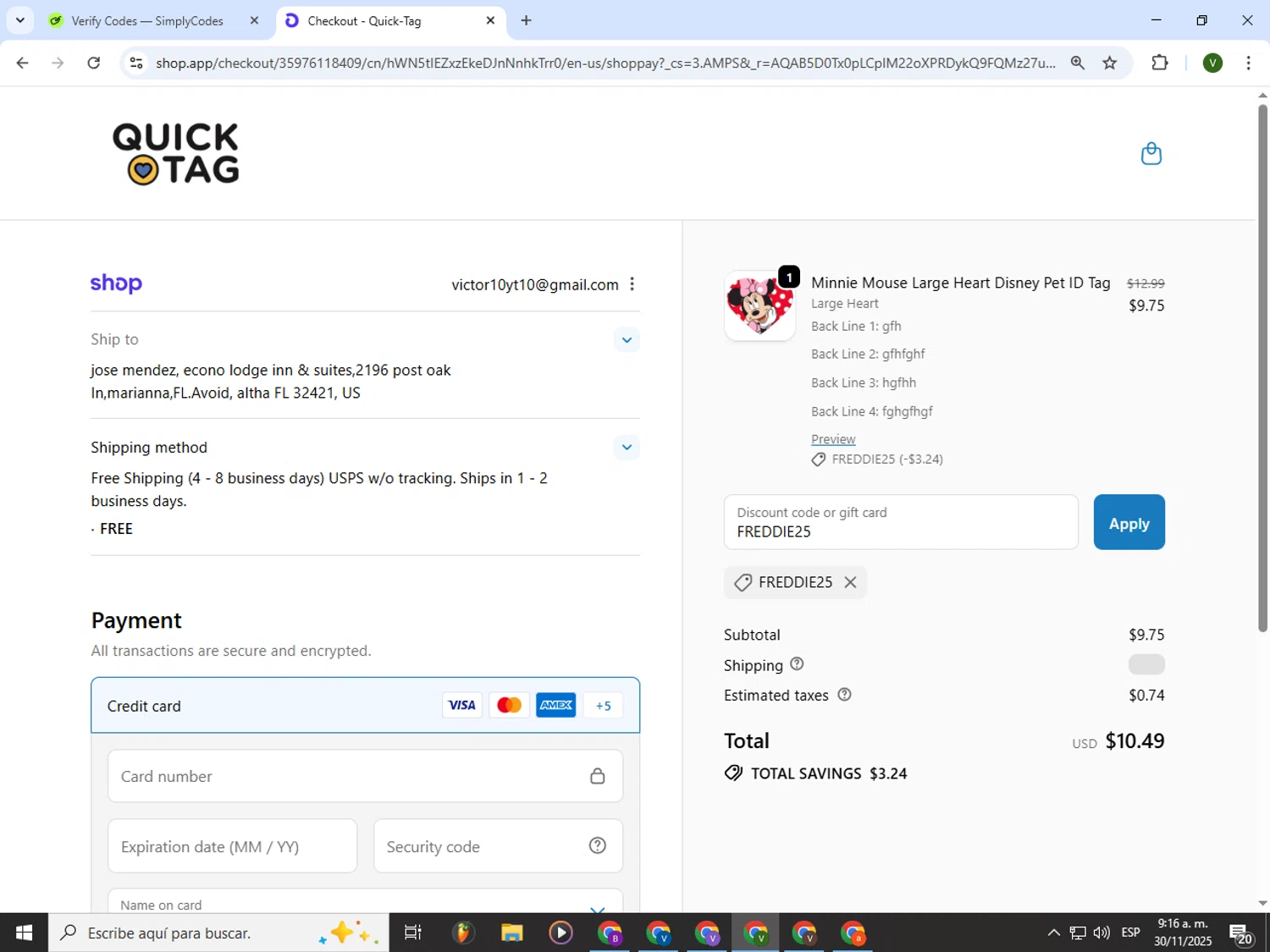This screenshot has width=1270, height=952.
Task: Open the Chrome profile V avatar
Action: click(x=1212, y=63)
